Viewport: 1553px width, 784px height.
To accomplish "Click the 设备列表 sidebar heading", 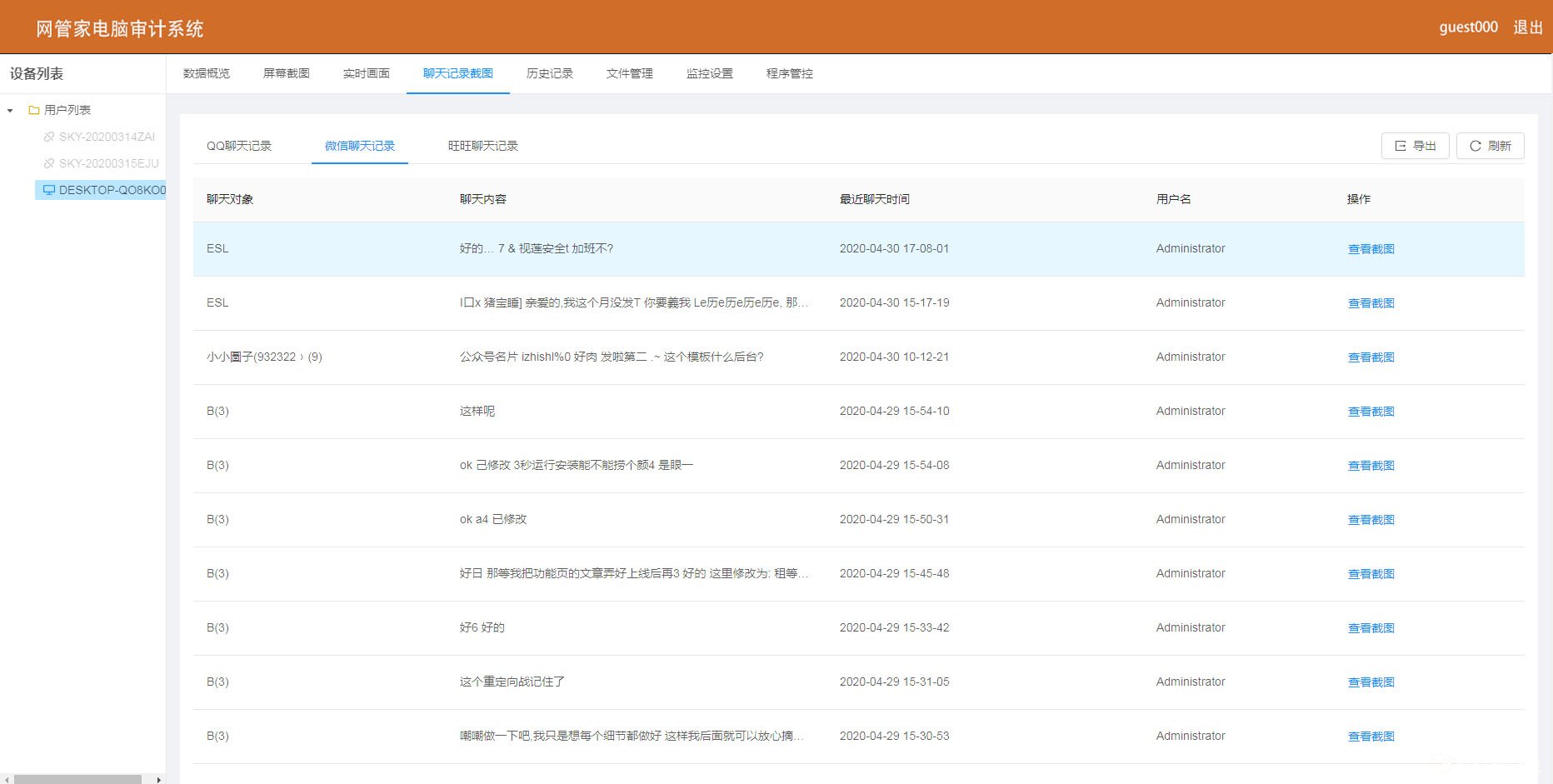I will [x=37, y=73].
